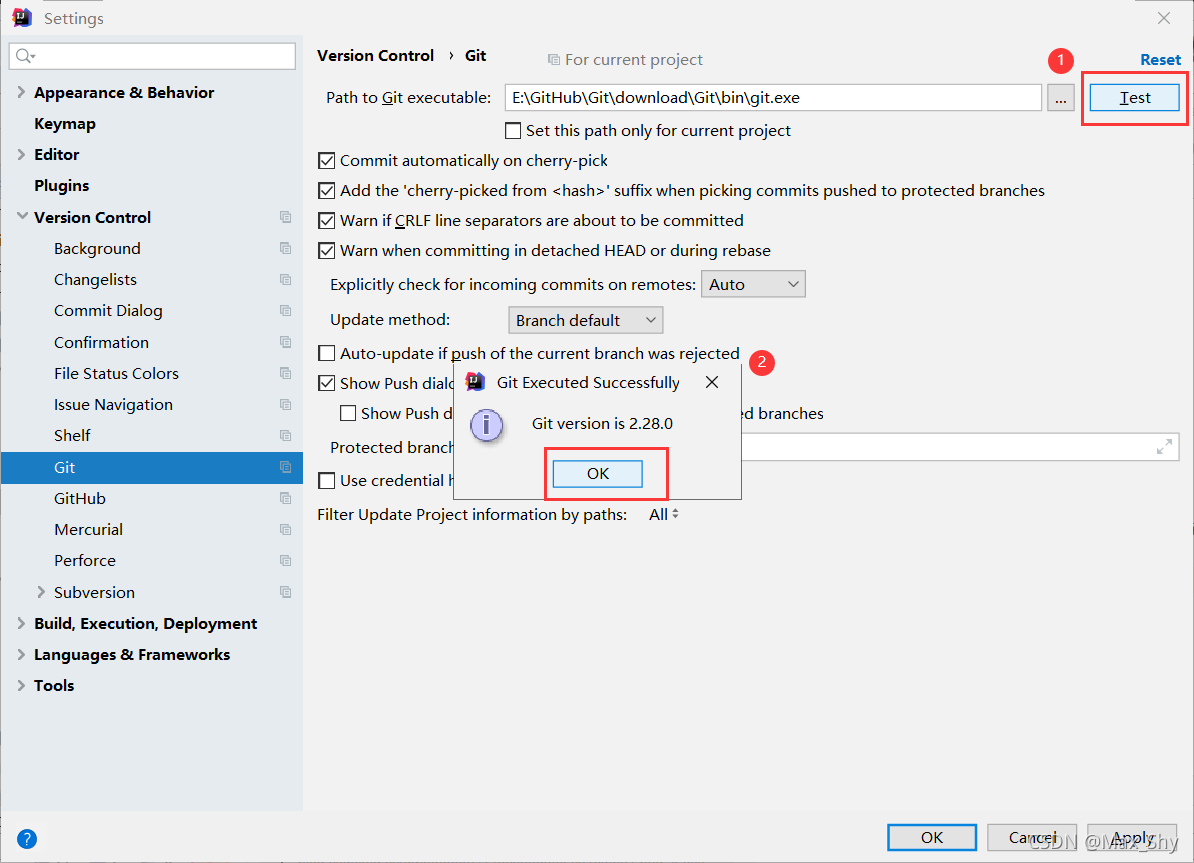This screenshot has height=863, width=1194.
Task: Toggle Warn if CRLF line separators checkbox
Action: [327, 221]
